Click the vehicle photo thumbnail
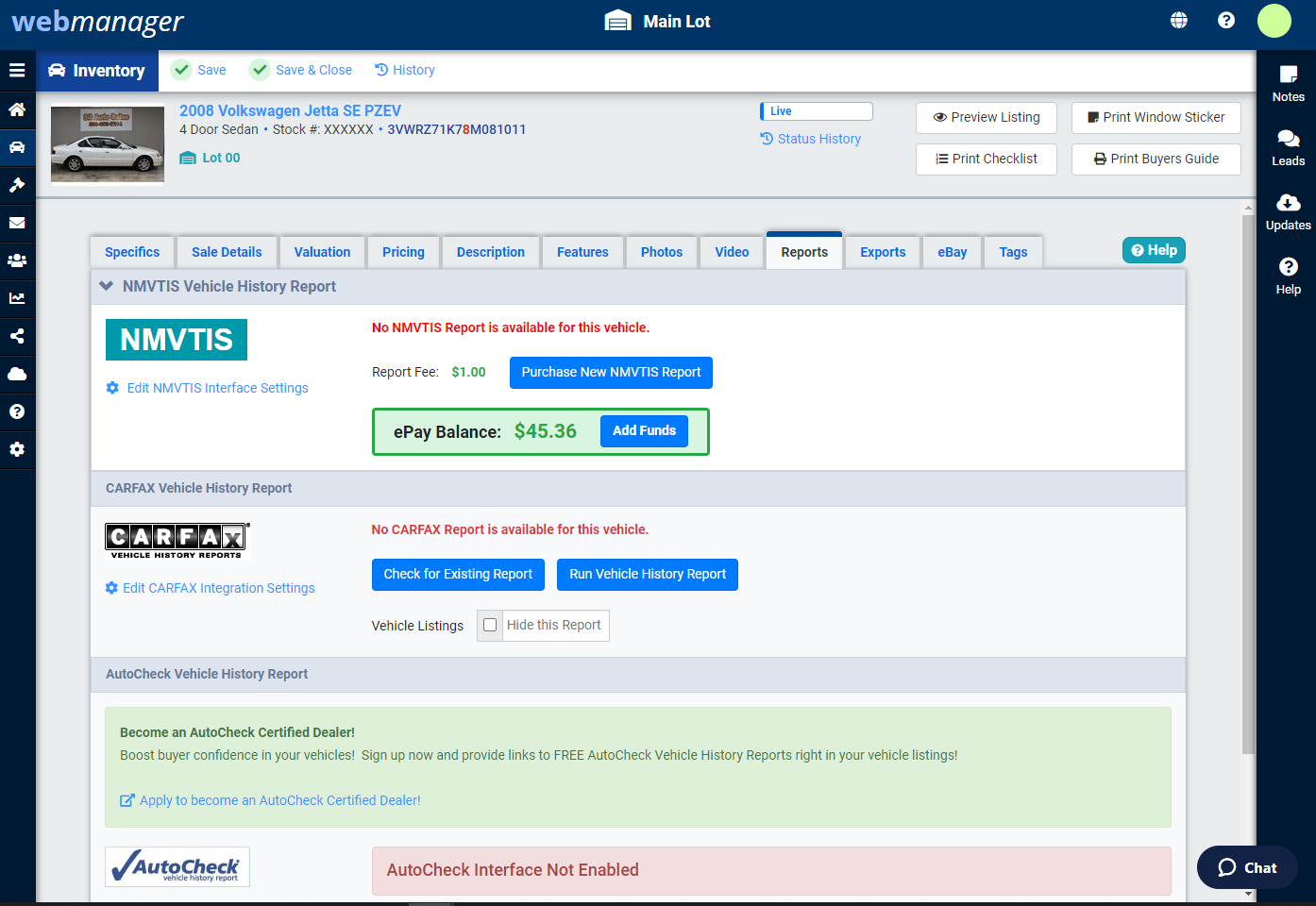1316x906 pixels. point(108,144)
